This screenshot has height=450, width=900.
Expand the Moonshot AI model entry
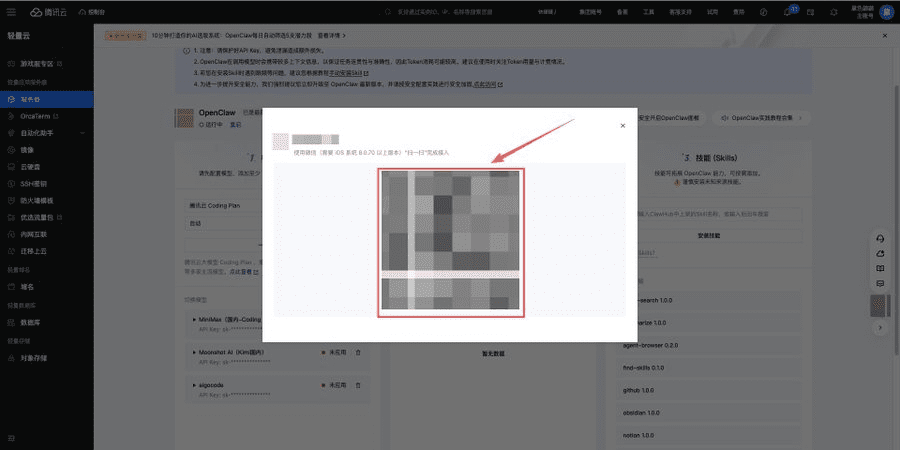click(x=194, y=352)
